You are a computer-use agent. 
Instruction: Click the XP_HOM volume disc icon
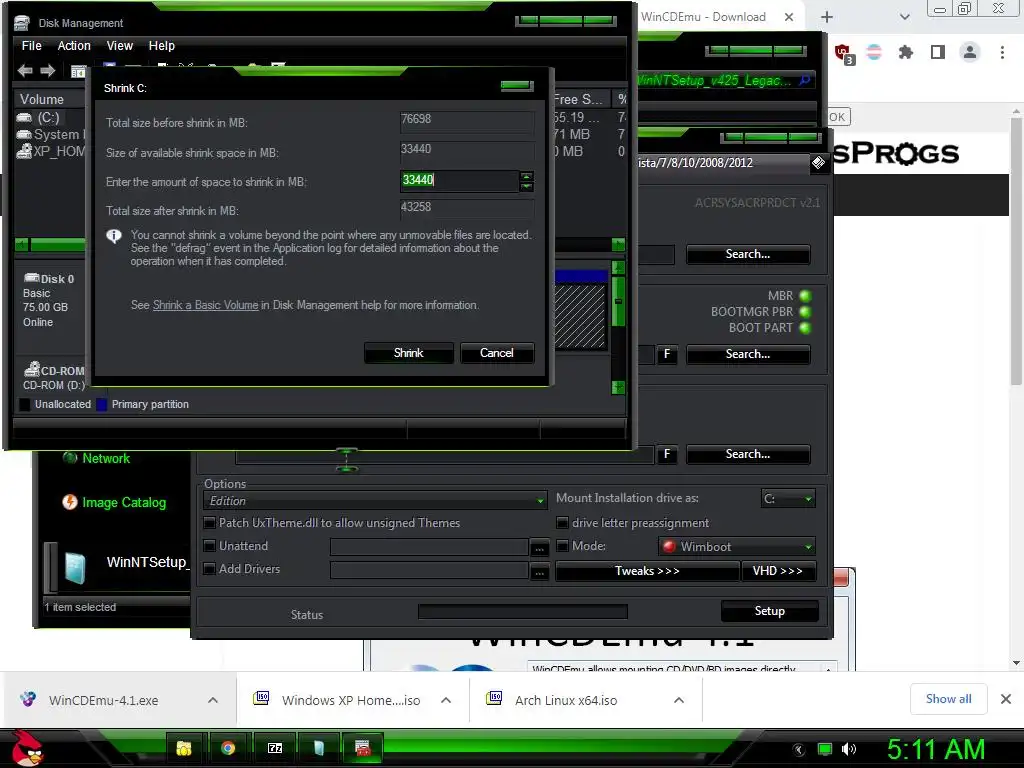point(24,151)
